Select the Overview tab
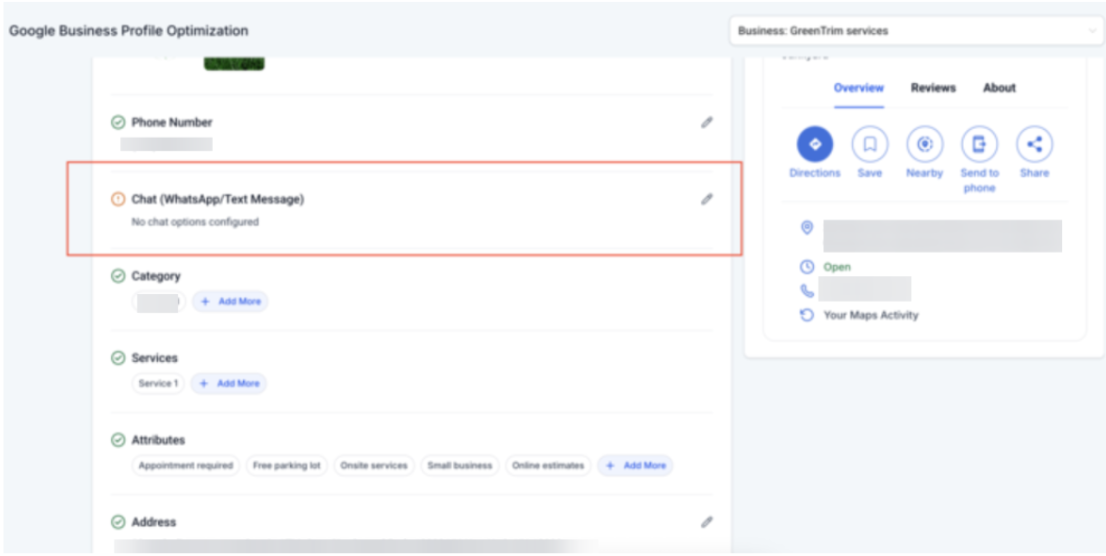Screen dimensions: 1106x556 coord(859,88)
